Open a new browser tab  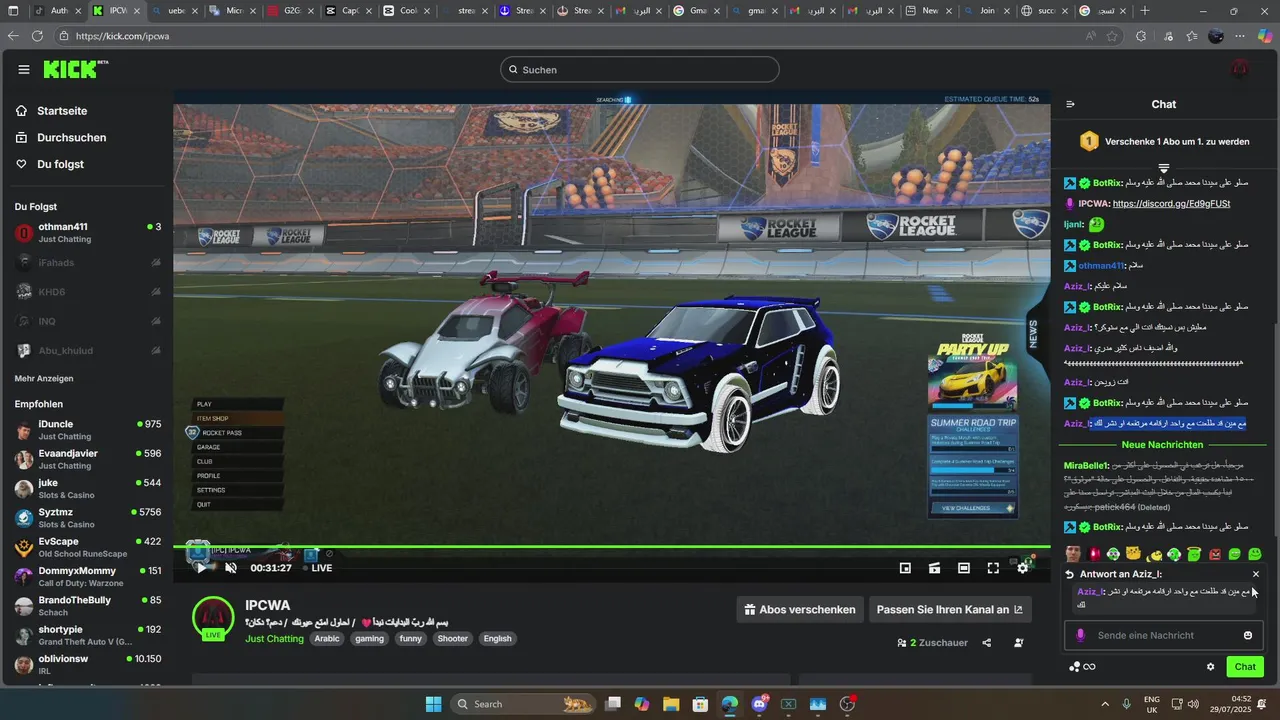(x=1145, y=11)
